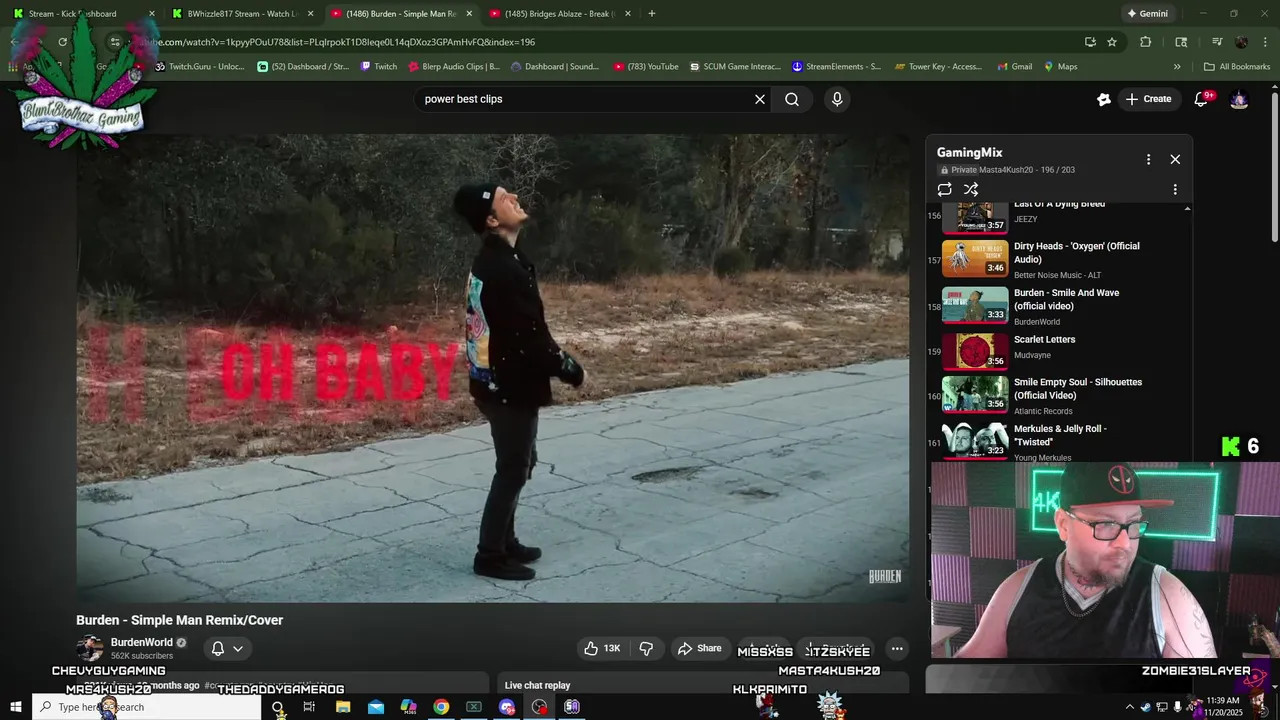The height and width of the screenshot is (720, 1280).
Task: Click BurdenWorld channel avatar
Action: click(90, 648)
